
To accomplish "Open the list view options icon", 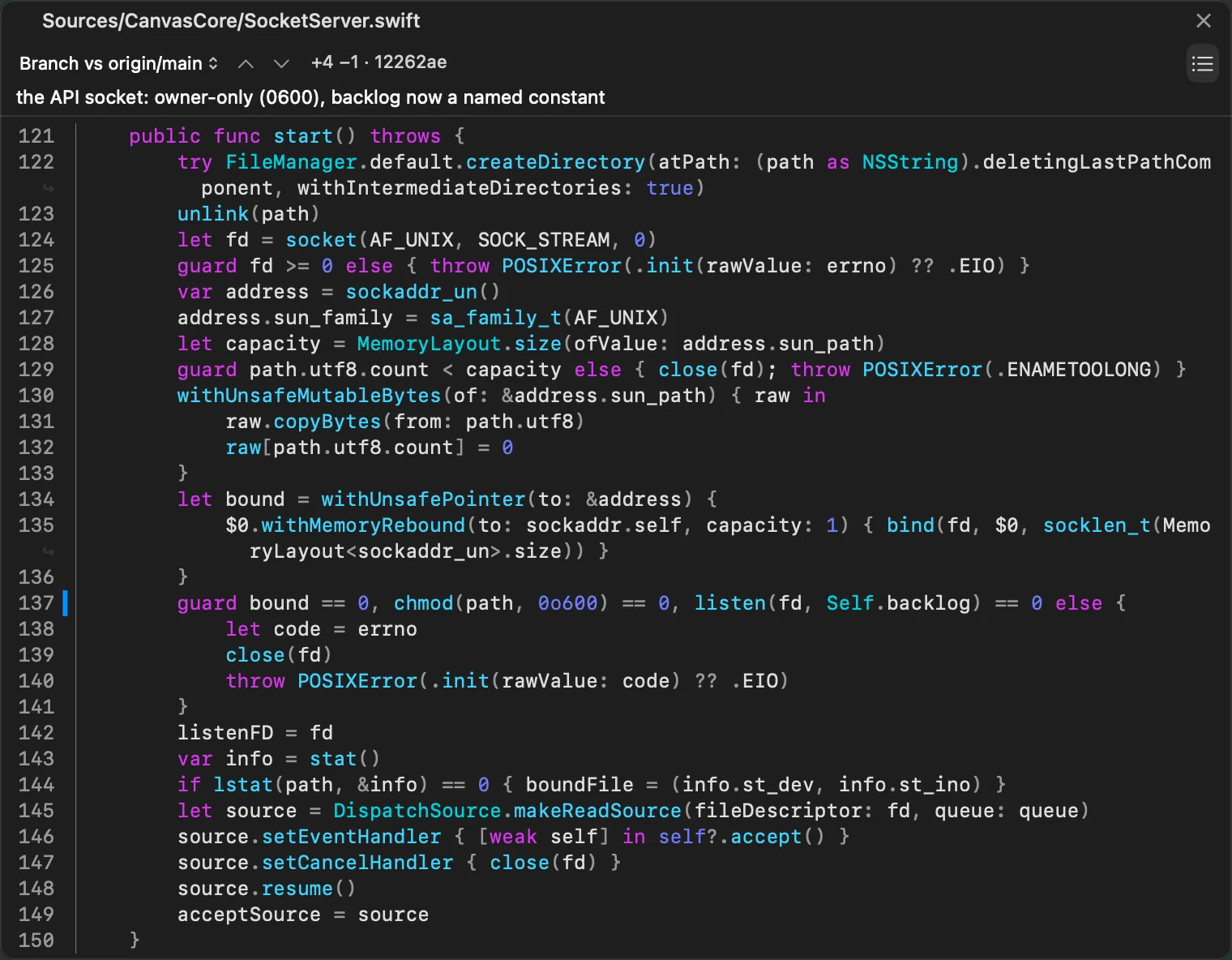I will coord(1203,63).
